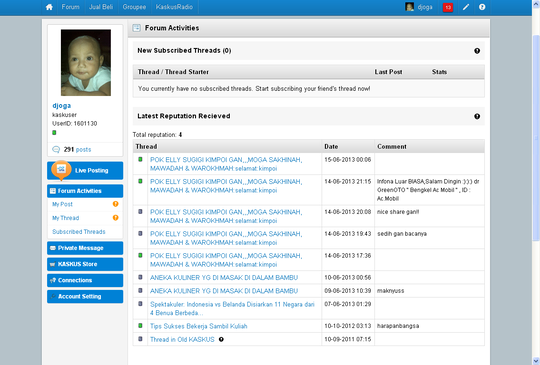The height and width of the screenshot is (365, 540).
Task: Click the small djoga avatar in top bar
Action: point(409,7)
